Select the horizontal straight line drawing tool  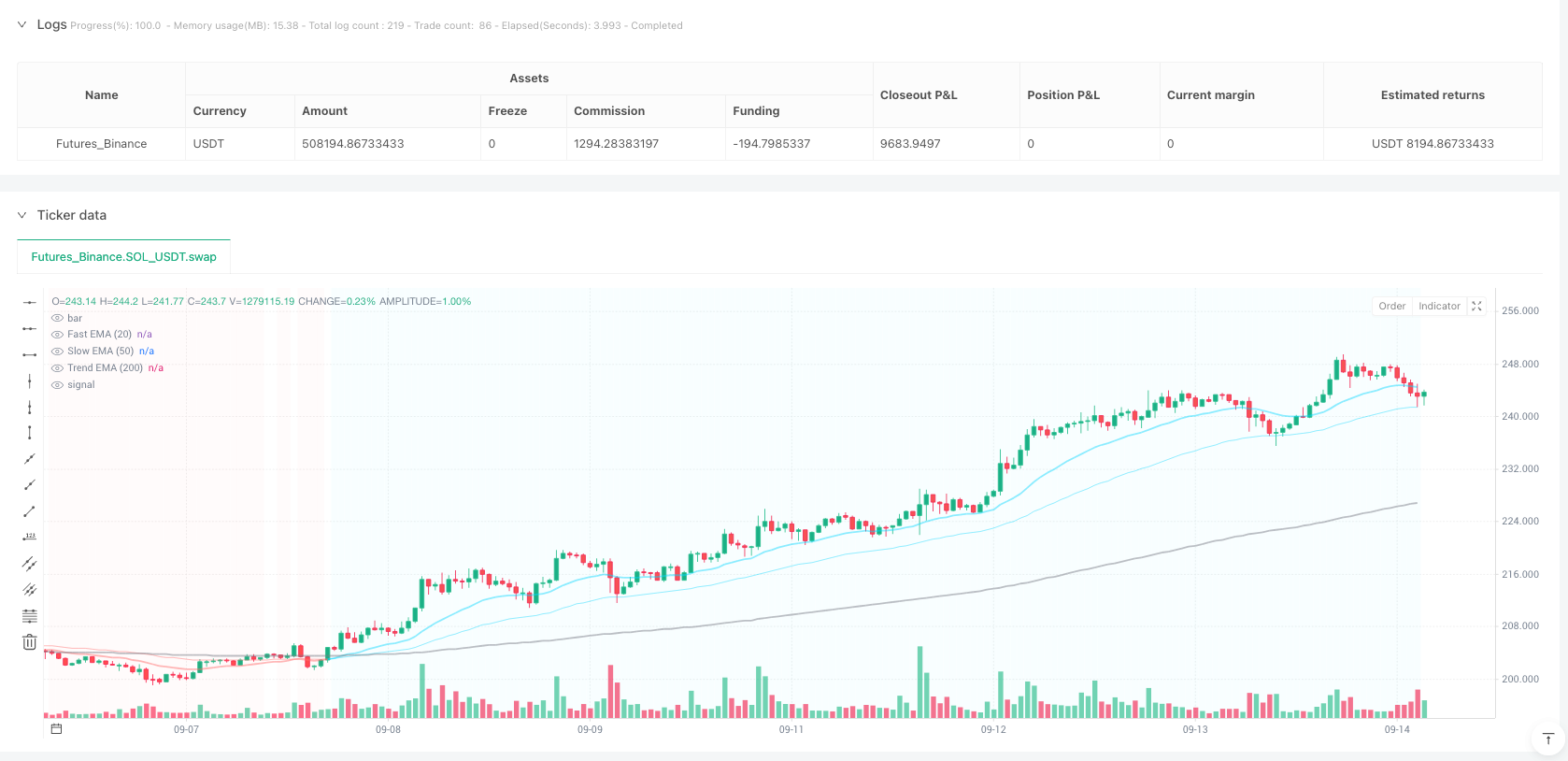(x=30, y=302)
